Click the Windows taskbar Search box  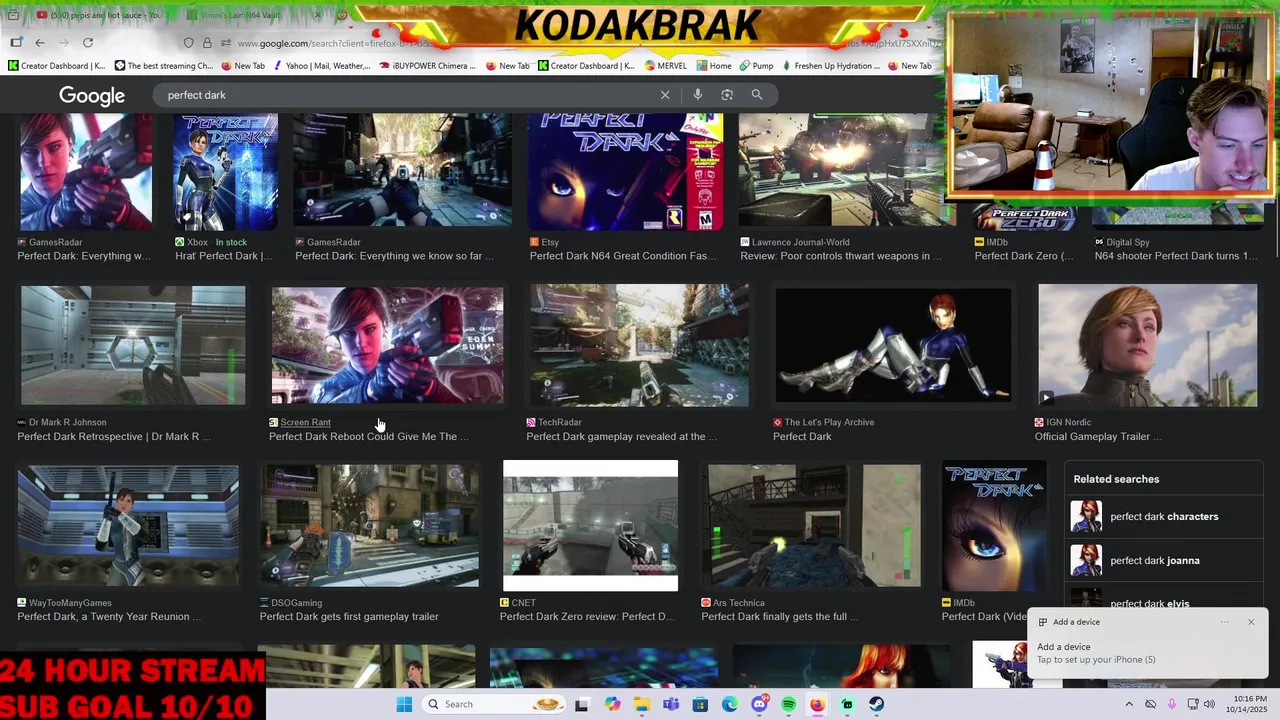(x=493, y=704)
